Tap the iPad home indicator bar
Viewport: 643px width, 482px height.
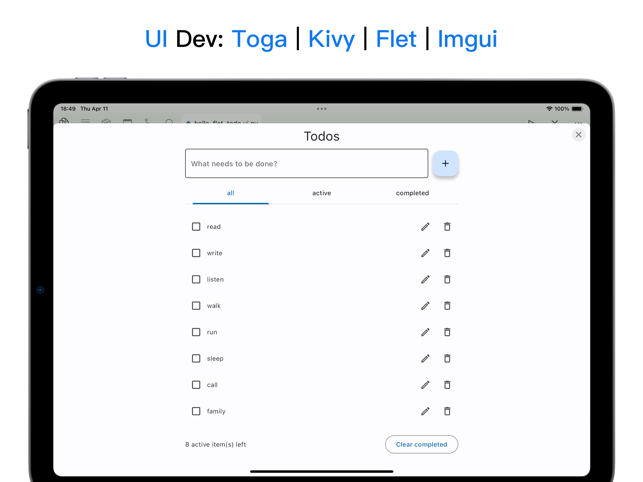pos(322,471)
